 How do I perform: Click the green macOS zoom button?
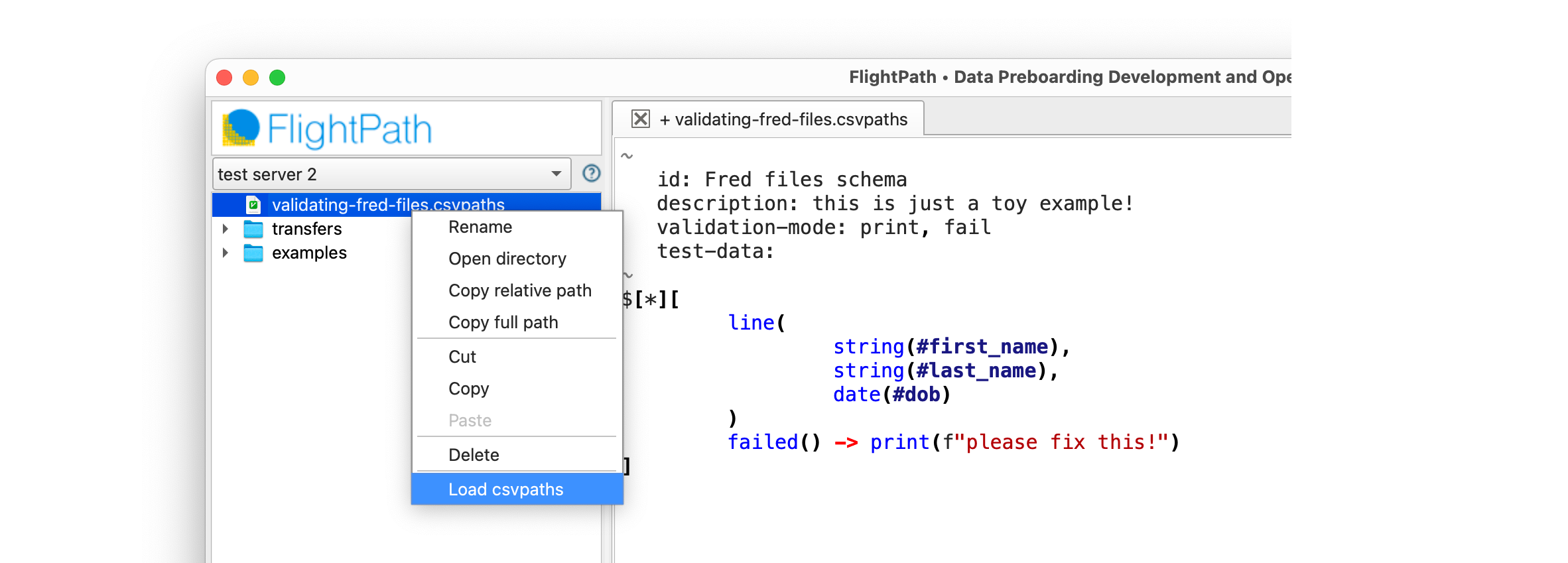pos(277,78)
